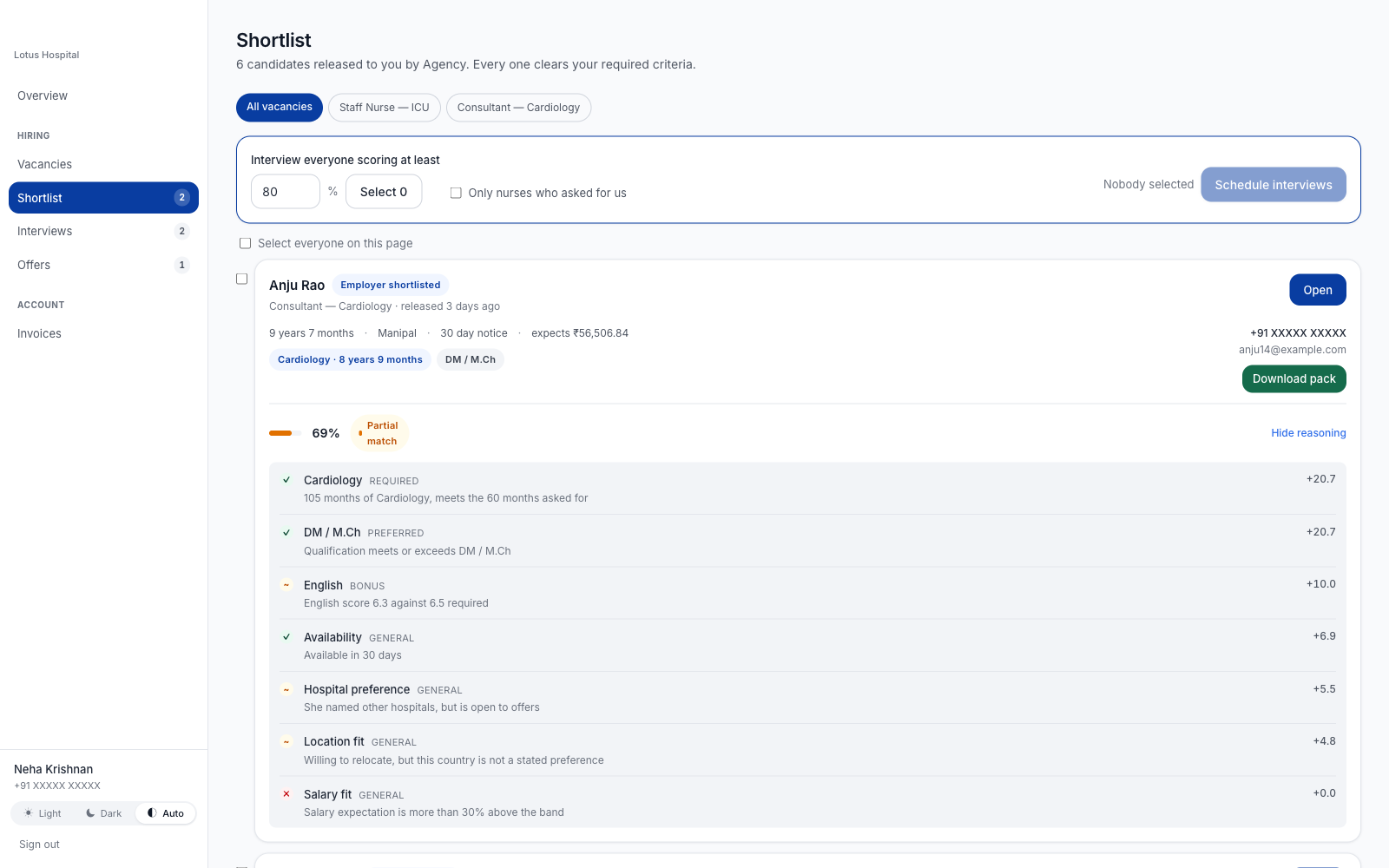The height and width of the screenshot is (868, 1389).
Task: Open the Interviews section
Action: [x=103, y=231]
